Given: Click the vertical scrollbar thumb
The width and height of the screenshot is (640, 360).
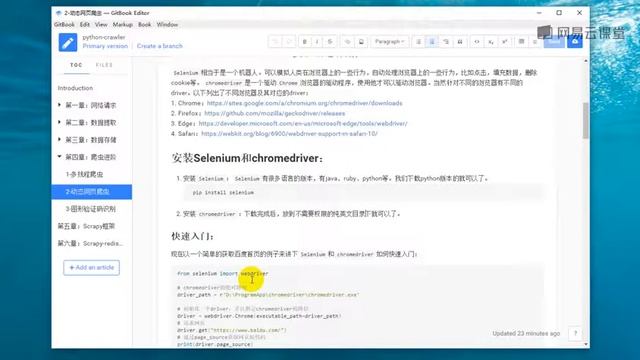Looking at the screenshot, I should tap(586, 120).
